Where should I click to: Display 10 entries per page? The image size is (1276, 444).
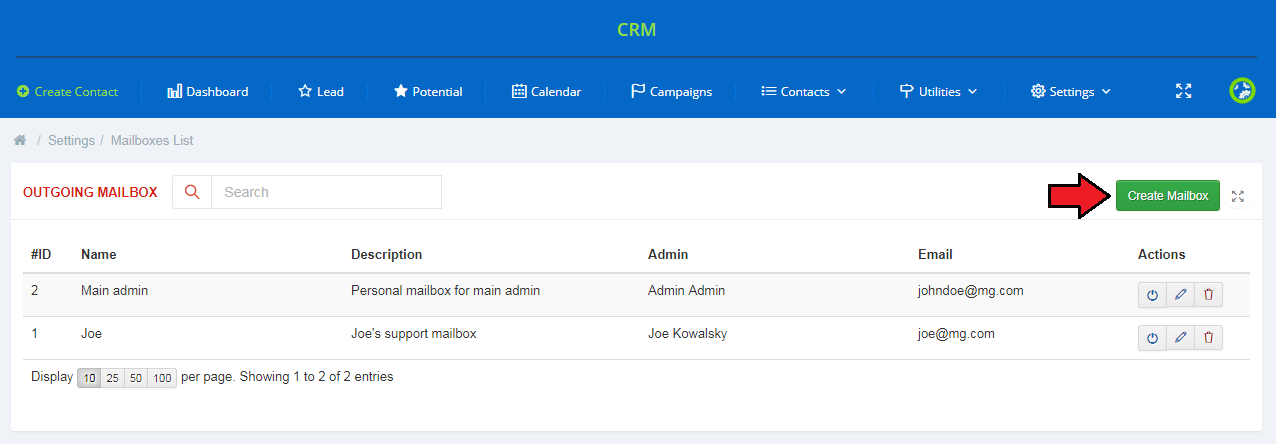pos(89,378)
